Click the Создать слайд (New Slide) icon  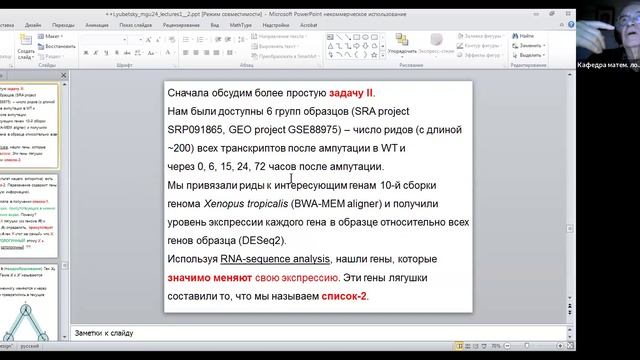(25, 40)
